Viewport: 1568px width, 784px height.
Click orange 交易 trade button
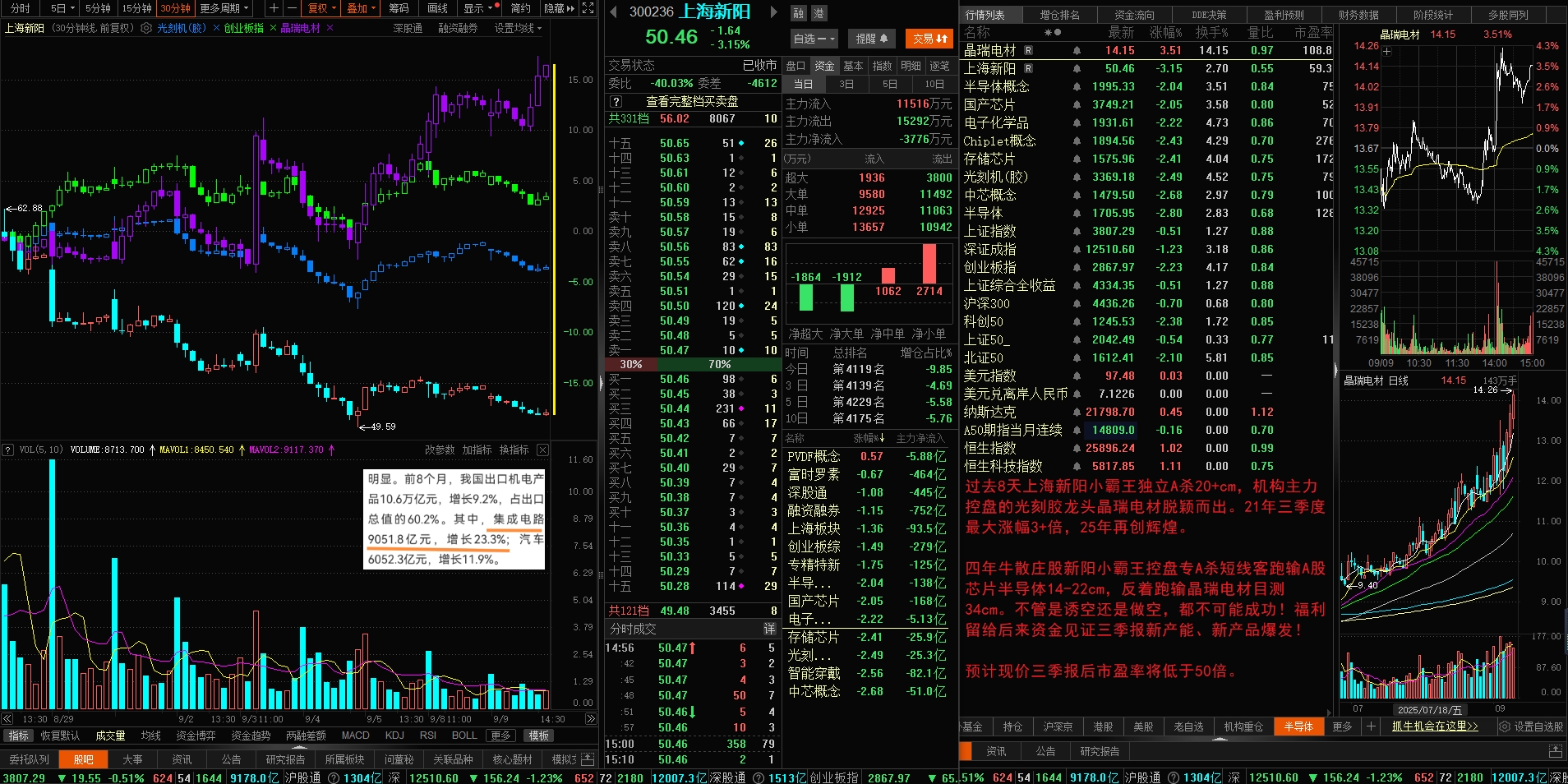[x=929, y=39]
